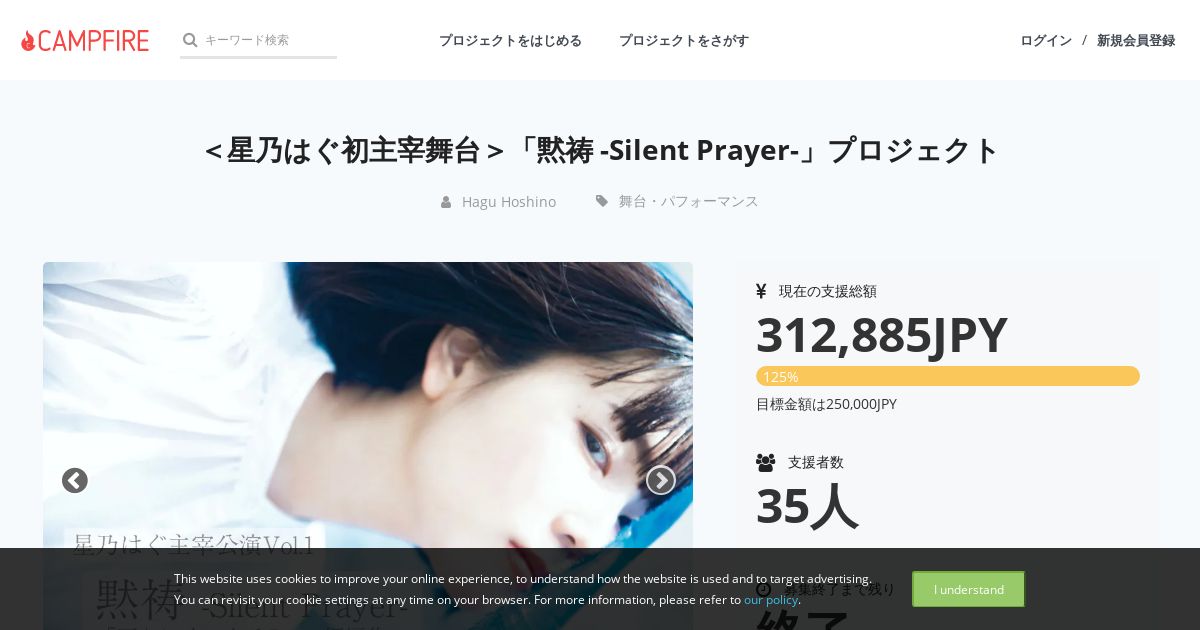Open 舞台・パフォーマンス category link
The width and height of the screenshot is (1200, 630).
point(688,201)
